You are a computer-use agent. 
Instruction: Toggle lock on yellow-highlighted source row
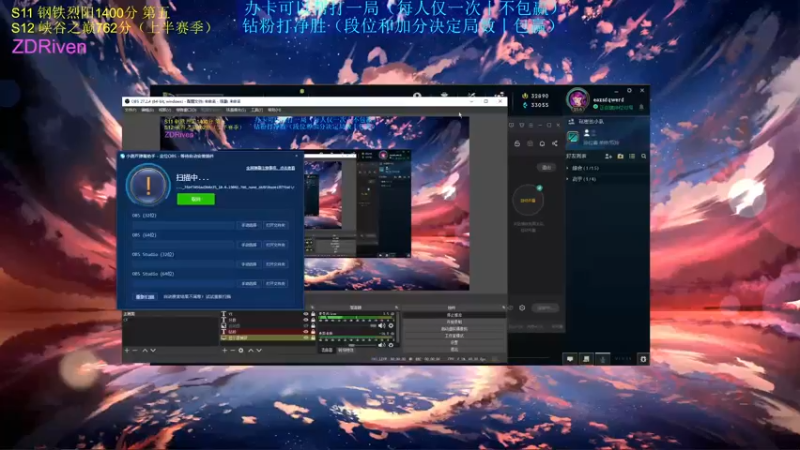coord(313,338)
